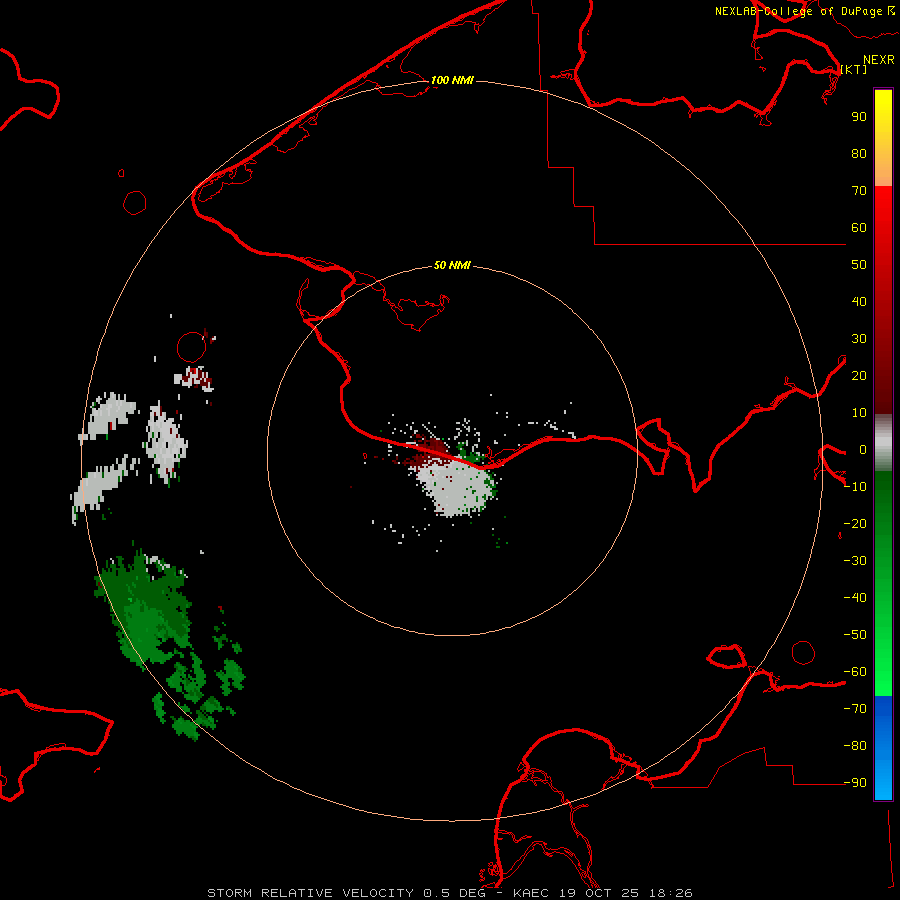
Task: Pick the gray zero-velocity segment of color bar
Action: (x=883, y=443)
